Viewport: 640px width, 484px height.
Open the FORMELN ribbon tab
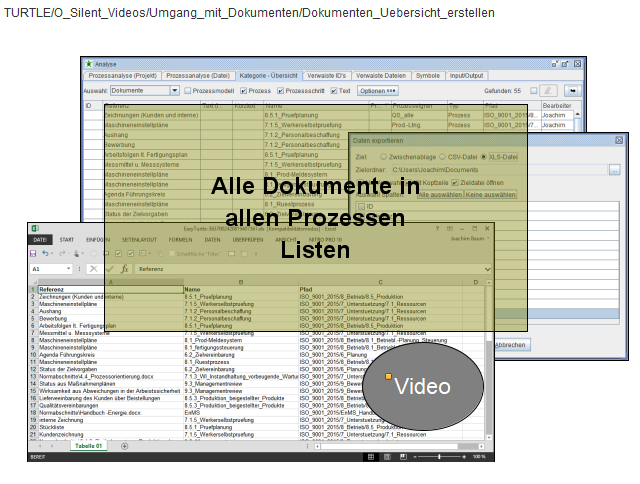[180, 240]
